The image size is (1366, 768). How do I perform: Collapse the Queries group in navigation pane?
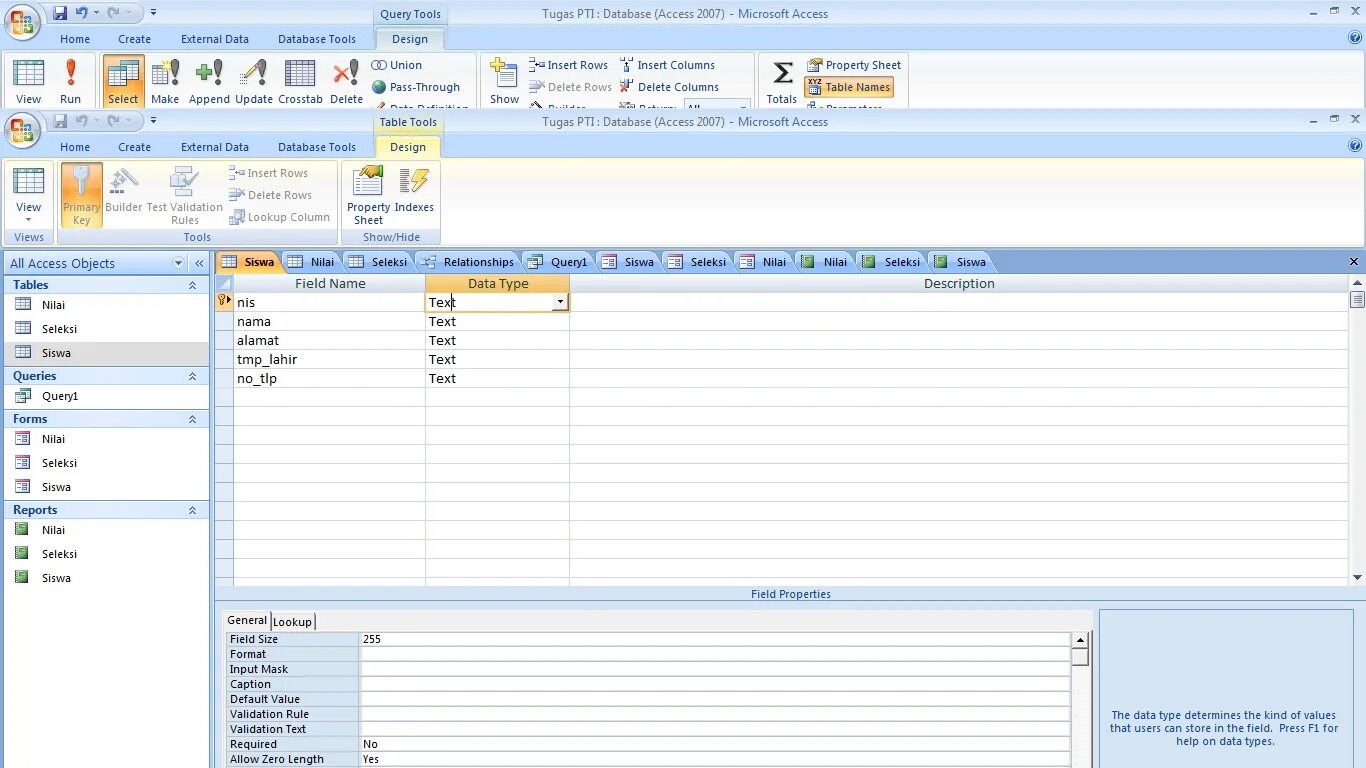click(192, 376)
